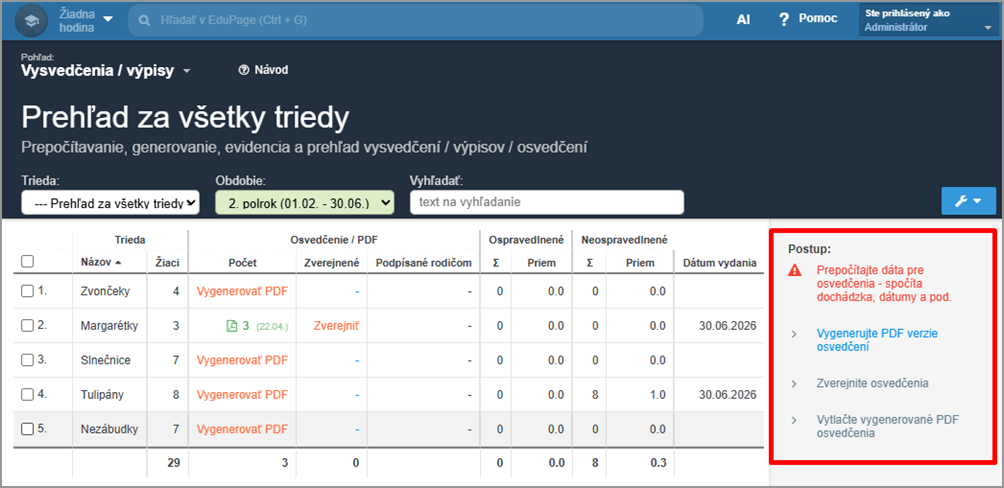Check the Zvončeky row checkbox
The image size is (1004, 488).
coord(28,291)
